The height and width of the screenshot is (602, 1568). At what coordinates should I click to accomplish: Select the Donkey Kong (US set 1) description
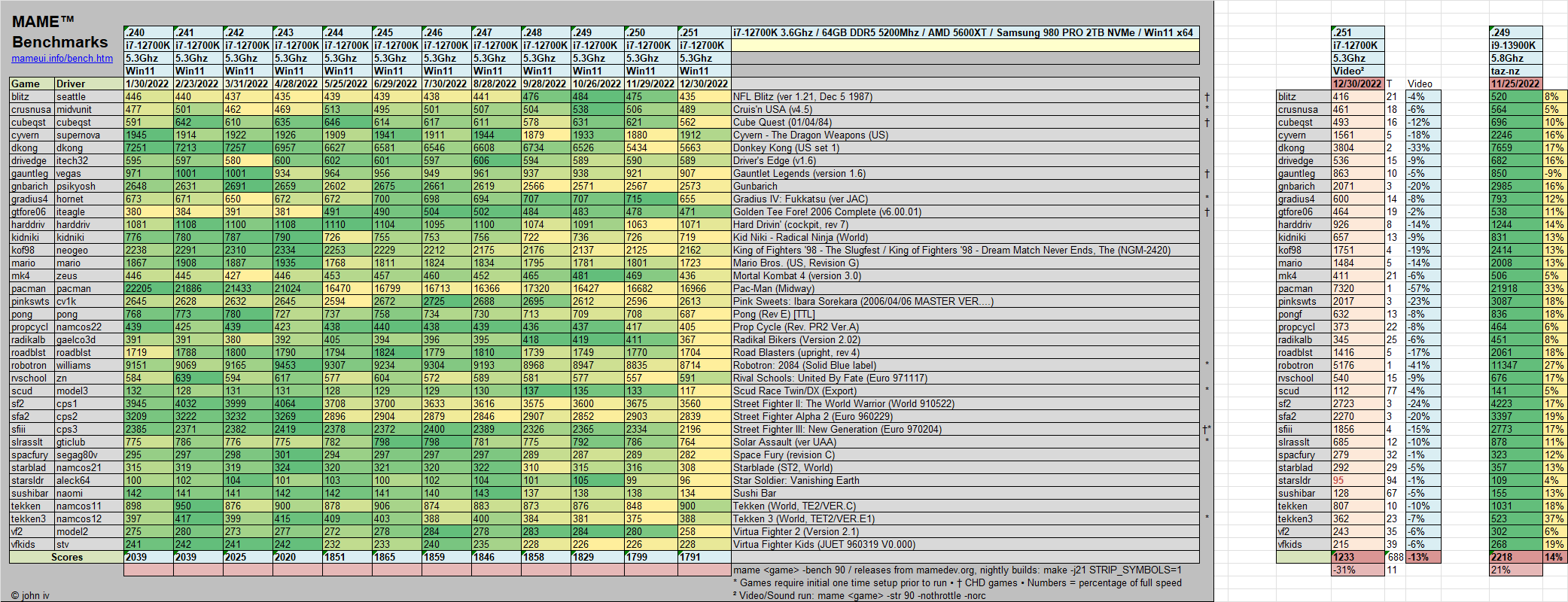pyautogui.click(x=965, y=147)
